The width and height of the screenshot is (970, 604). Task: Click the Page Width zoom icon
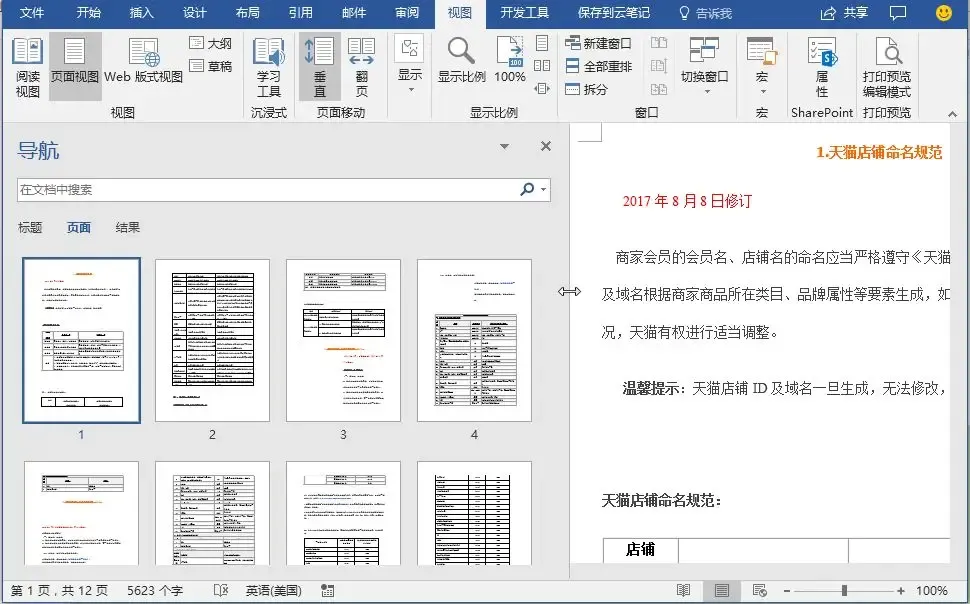(542, 88)
